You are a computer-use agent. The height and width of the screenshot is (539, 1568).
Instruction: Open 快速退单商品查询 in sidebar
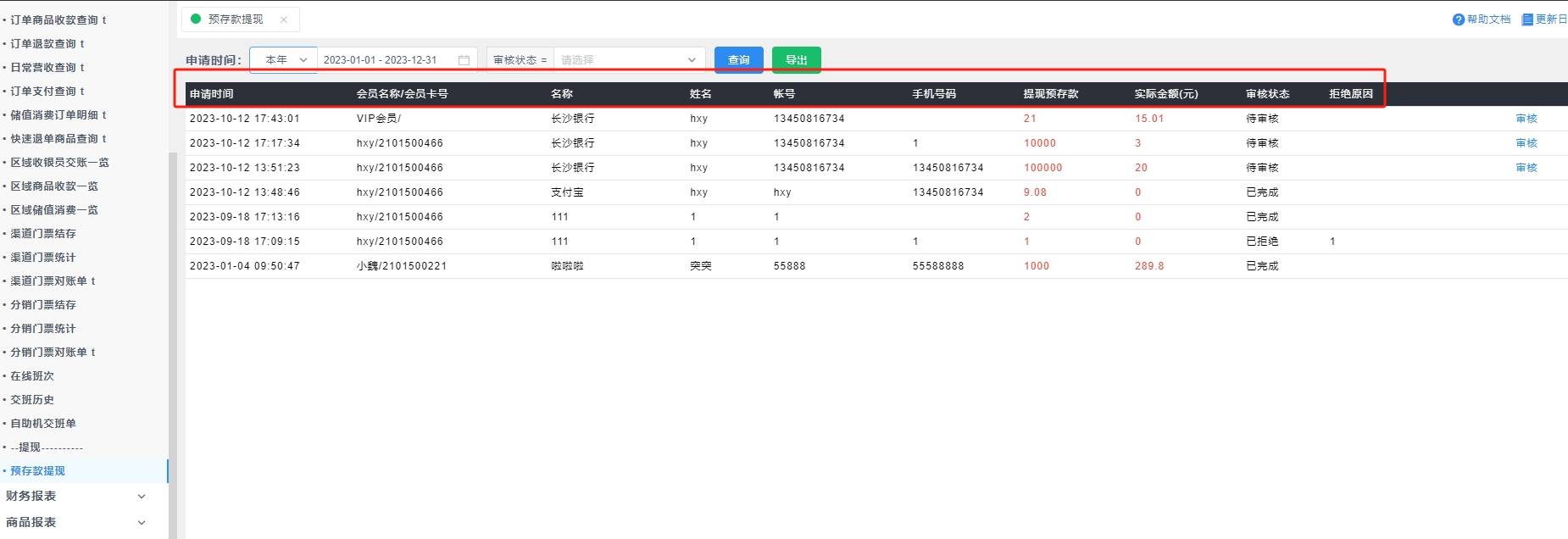click(x=58, y=138)
